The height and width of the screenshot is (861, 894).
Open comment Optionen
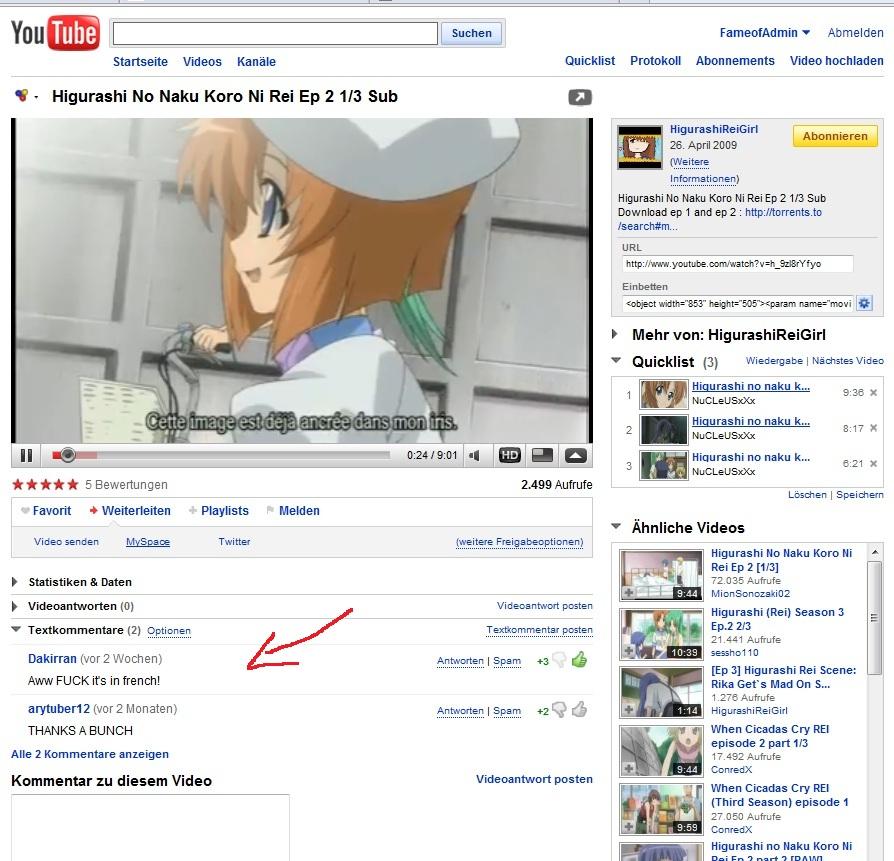click(169, 631)
